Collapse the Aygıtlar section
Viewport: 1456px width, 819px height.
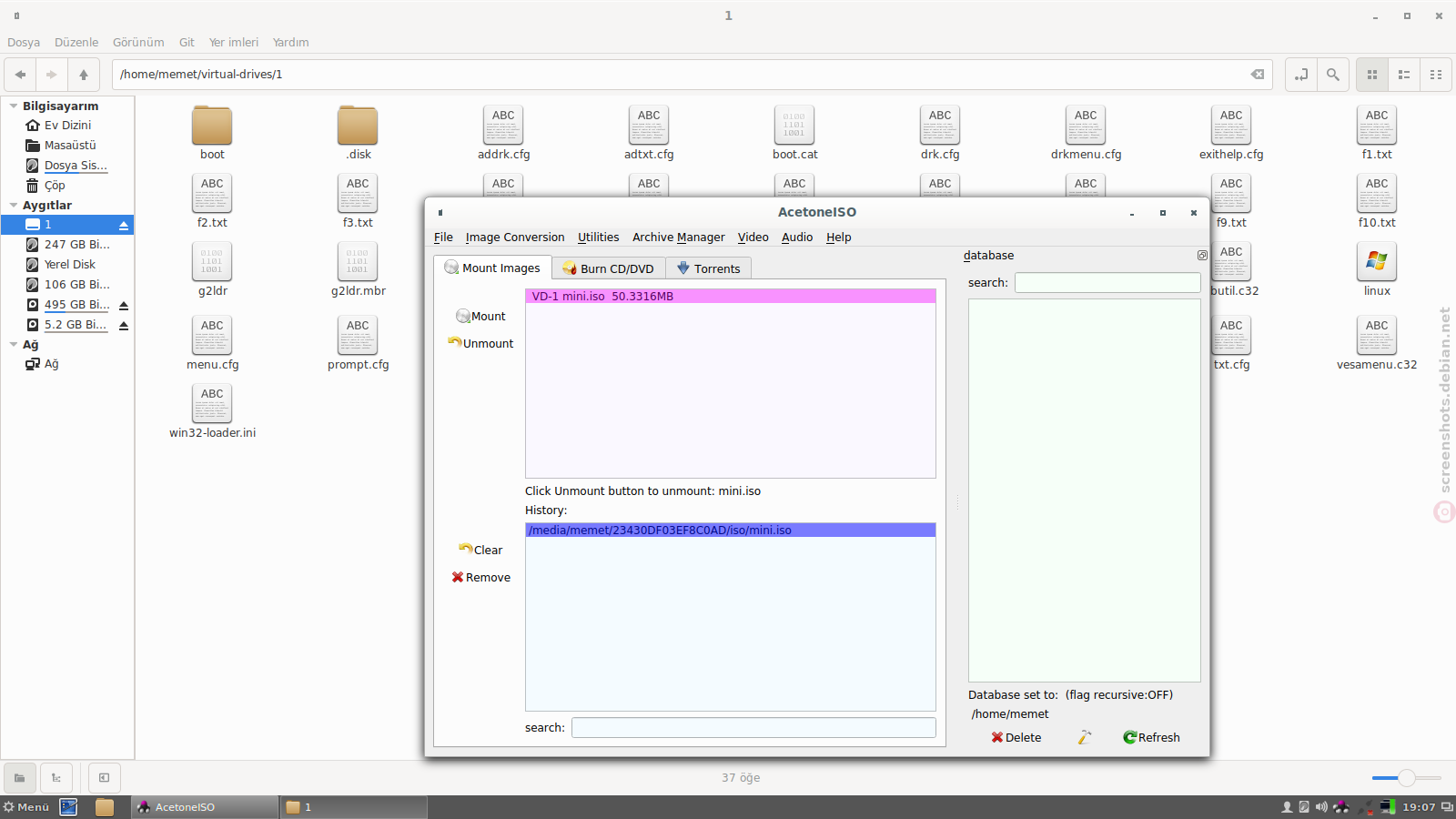pos(14,206)
